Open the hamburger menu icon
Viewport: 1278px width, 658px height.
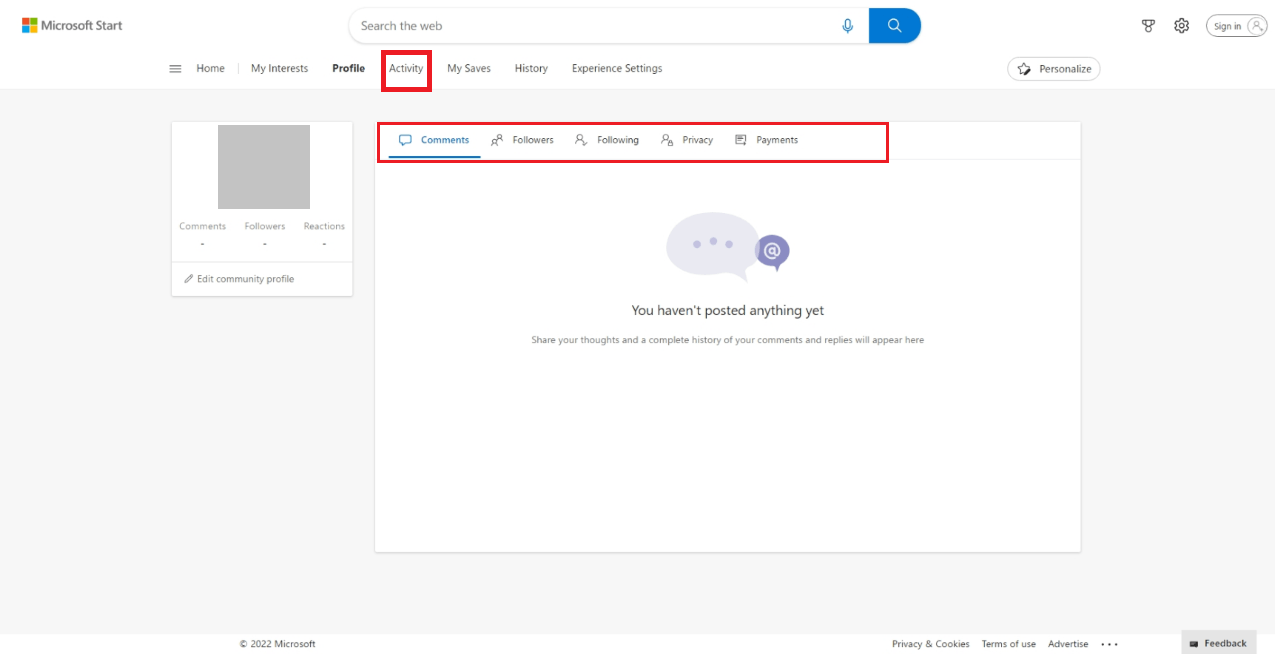pos(175,69)
